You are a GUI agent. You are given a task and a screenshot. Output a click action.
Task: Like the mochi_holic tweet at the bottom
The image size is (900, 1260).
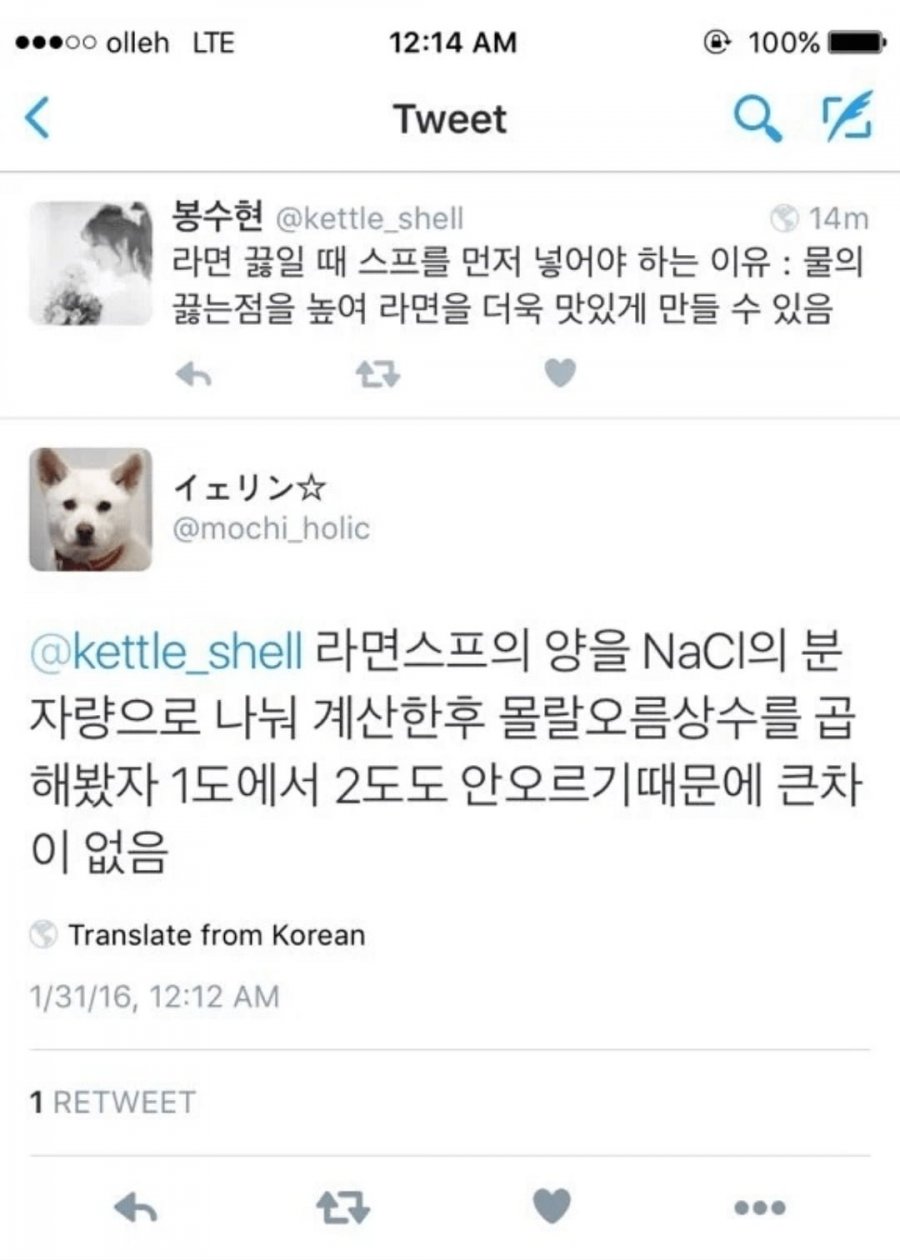(x=551, y=1206)
